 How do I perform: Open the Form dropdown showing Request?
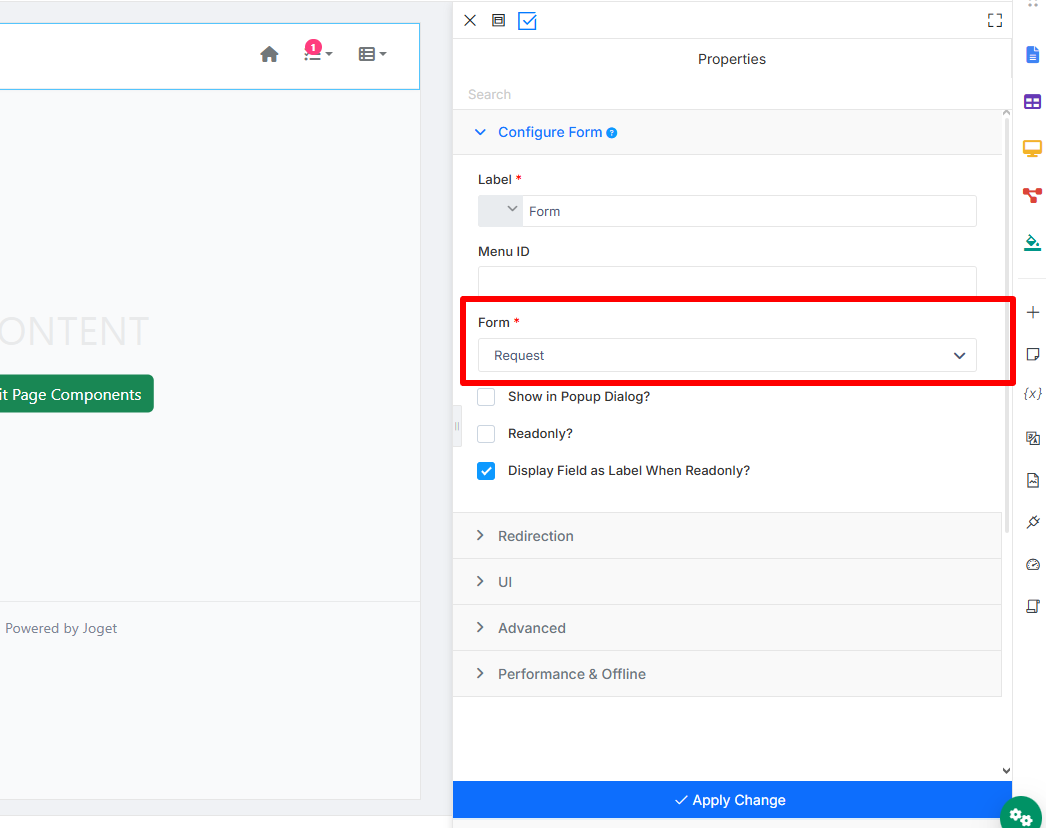(x=726, y=356)
